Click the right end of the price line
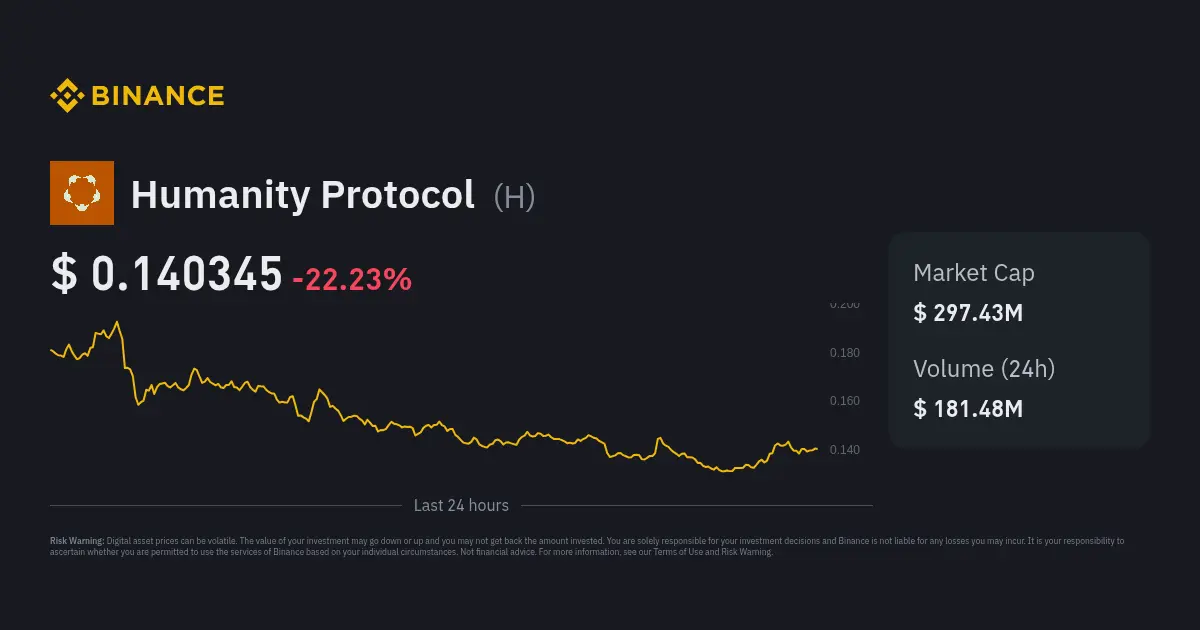Image resolution: width=1200 pixels, height=630 pixels. 817,449
